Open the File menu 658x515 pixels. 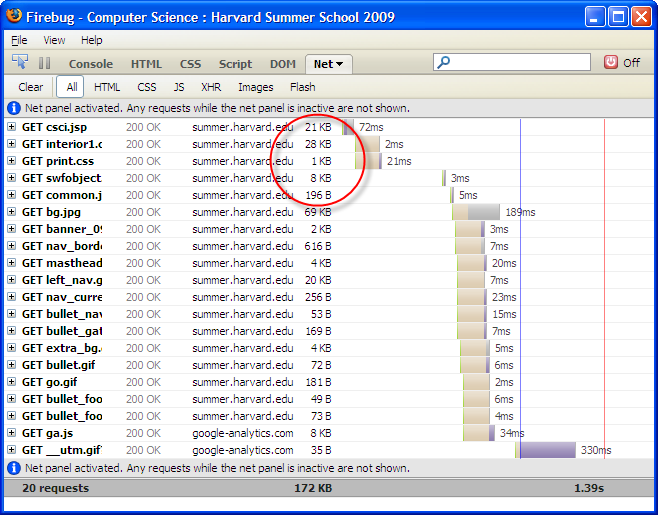19,40
